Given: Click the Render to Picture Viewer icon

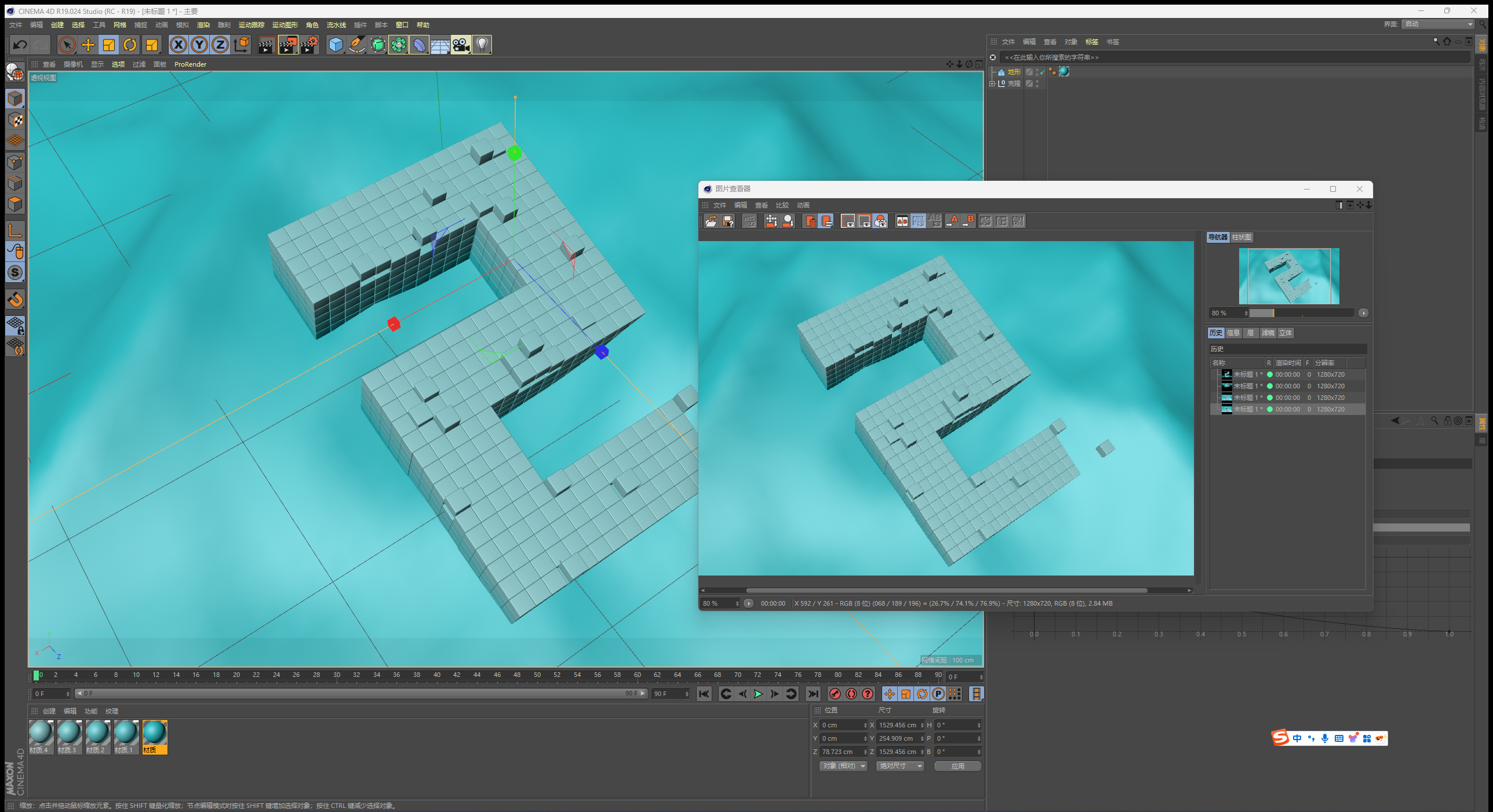Looking at the screenshot, I should [288, 45].
